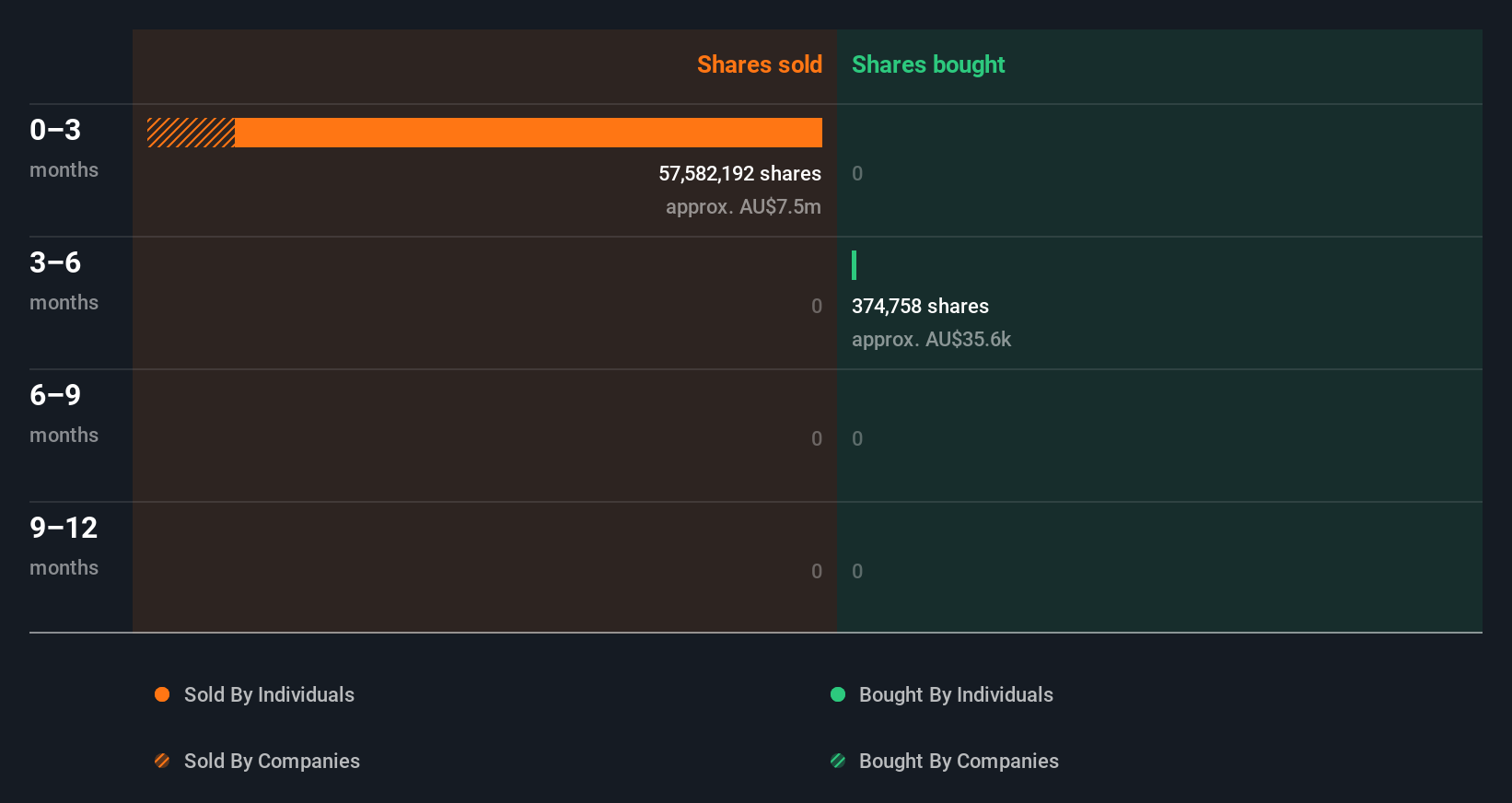
Task: Click the bought 0 value in 6–9 months row
Action: (x=857, y=439)
